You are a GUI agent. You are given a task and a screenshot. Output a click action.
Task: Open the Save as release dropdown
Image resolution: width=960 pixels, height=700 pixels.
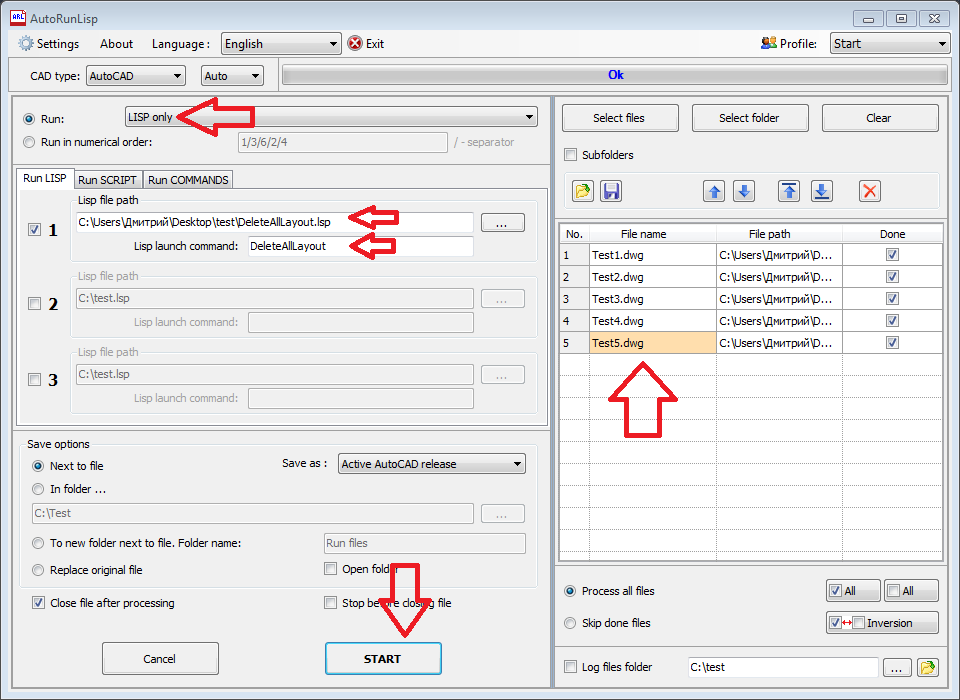tap(432, 464)
